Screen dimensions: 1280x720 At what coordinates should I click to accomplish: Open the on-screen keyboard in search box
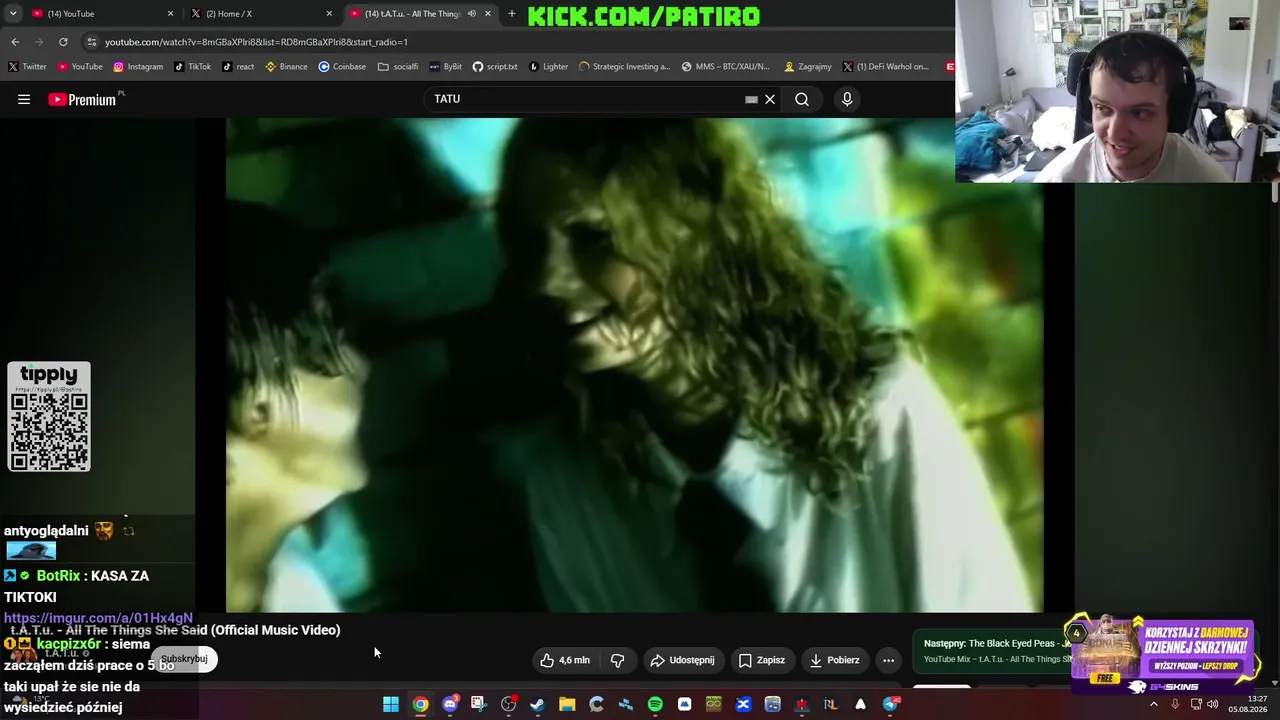[751, 99]
